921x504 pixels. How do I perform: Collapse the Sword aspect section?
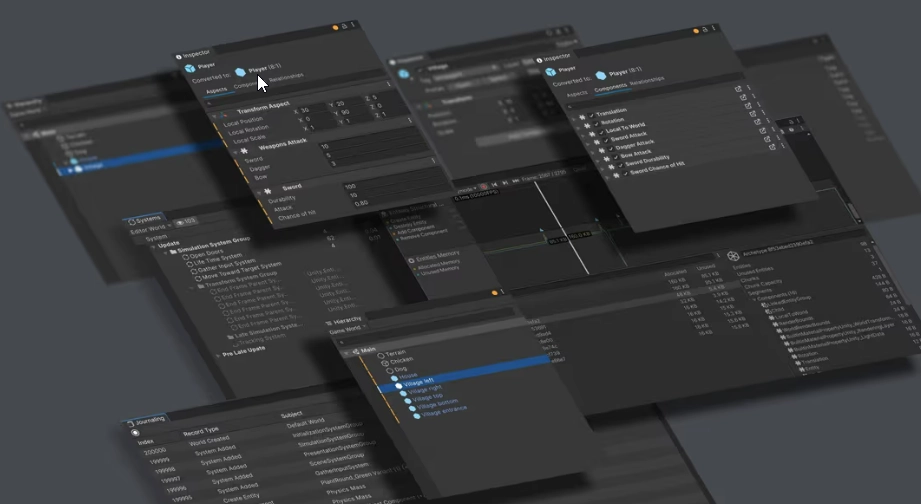259,193
